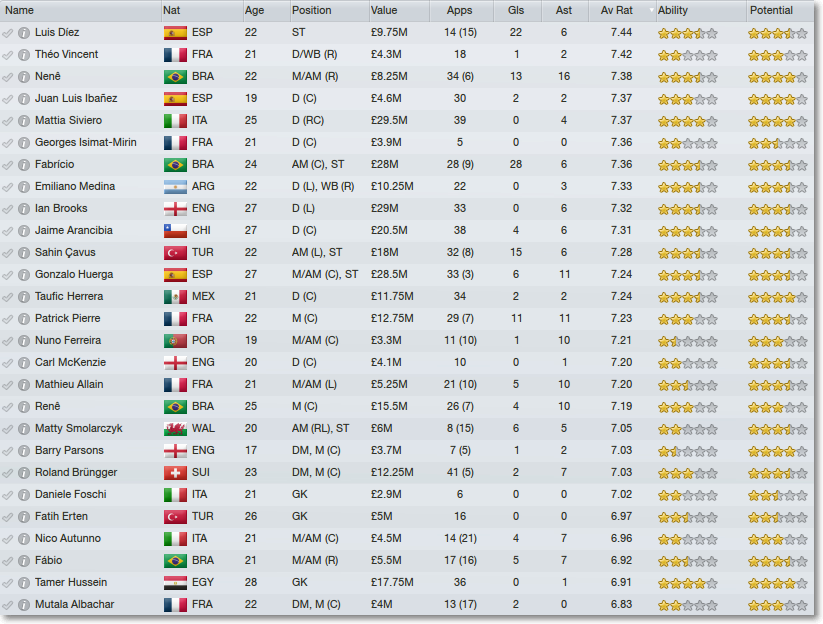Sort by Gls column header
Screen dimensions: 823x624
coord(517,10)
